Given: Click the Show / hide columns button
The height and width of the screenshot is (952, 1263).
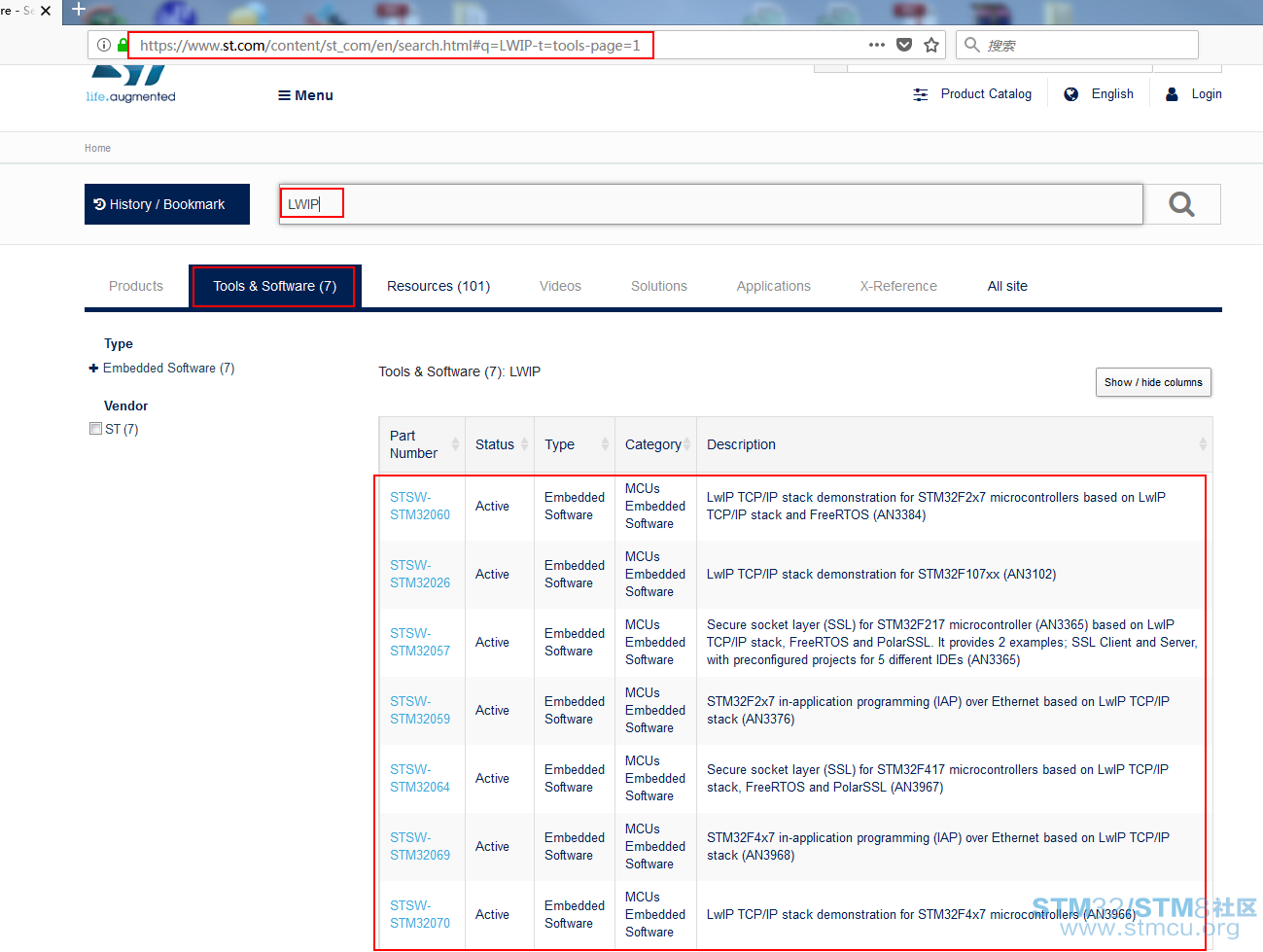Looking at the screenshot, I should click(1153, 382).
